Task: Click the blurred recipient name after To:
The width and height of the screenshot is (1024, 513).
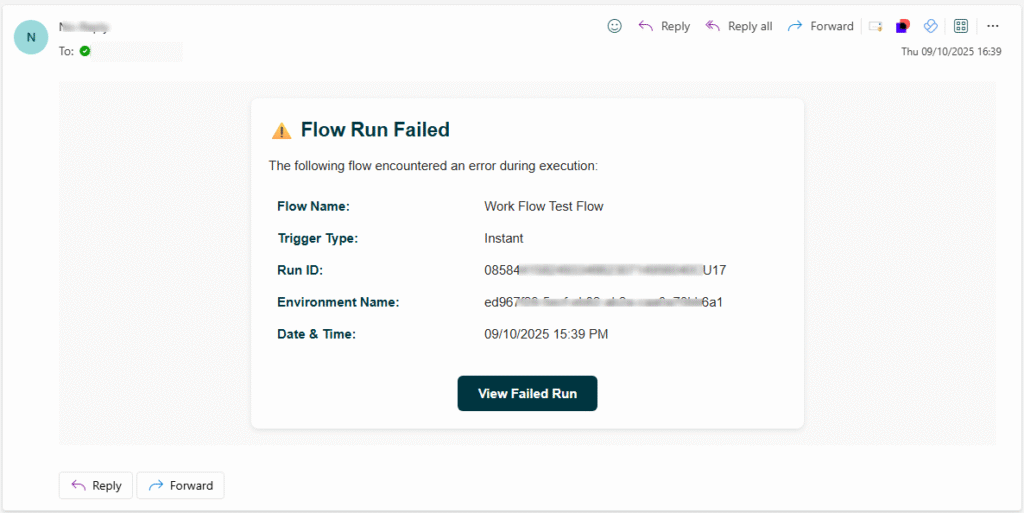Action: point(138,51)
